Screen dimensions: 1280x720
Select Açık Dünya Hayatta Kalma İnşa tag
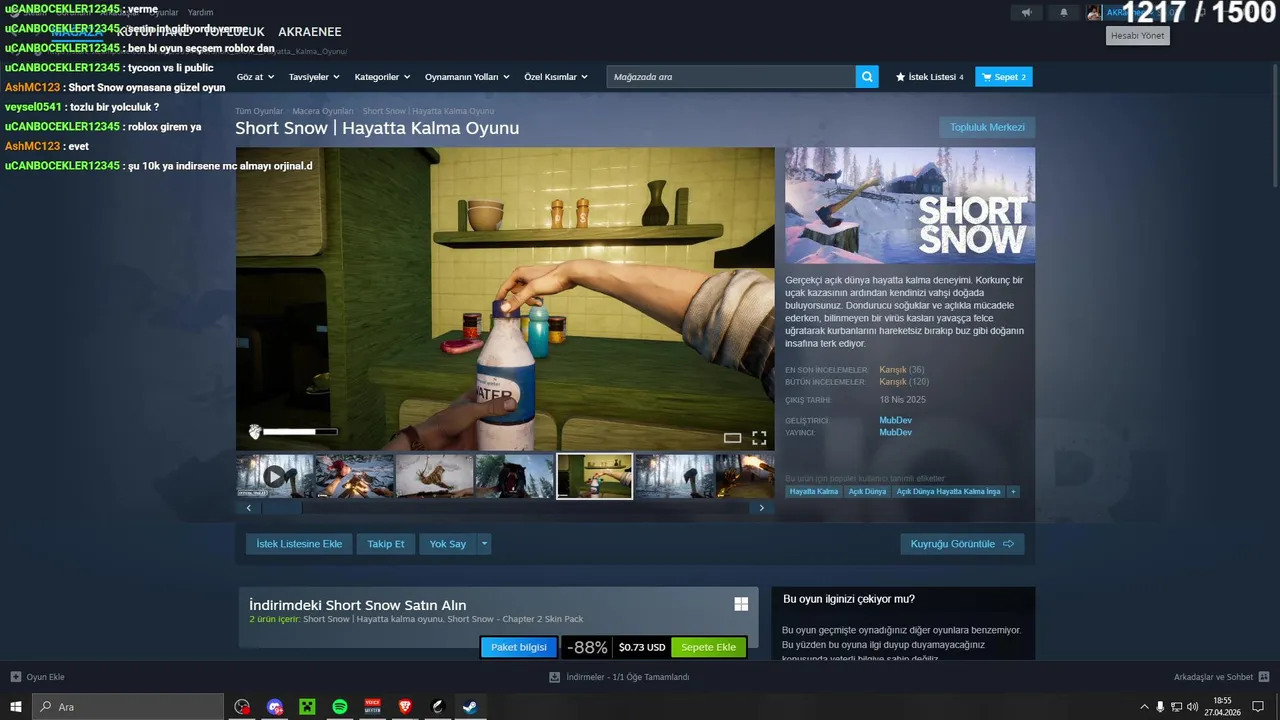(x=948, y=492)
